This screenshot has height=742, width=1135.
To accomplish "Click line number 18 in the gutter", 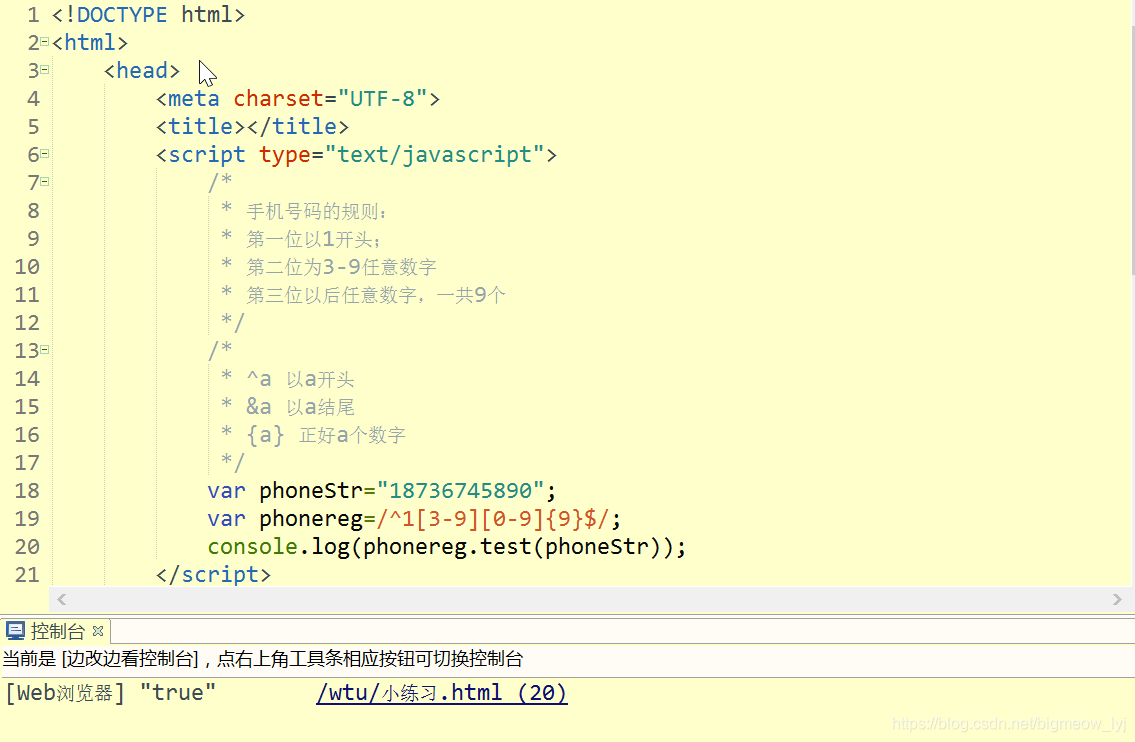I will point(27,491).
